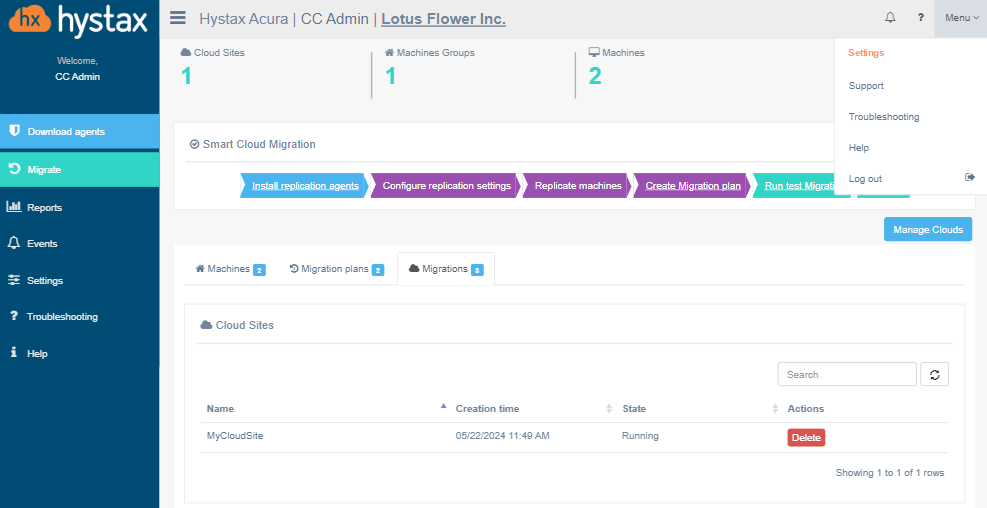Open Events from the sidebar

[42, 243]
